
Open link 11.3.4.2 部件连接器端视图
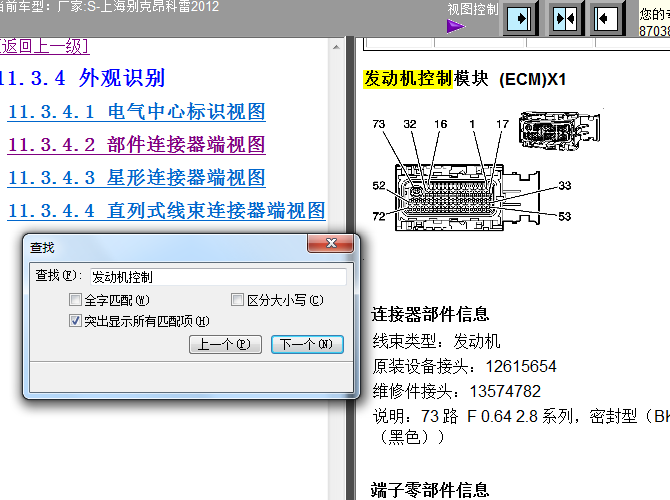tap(137, 145)
